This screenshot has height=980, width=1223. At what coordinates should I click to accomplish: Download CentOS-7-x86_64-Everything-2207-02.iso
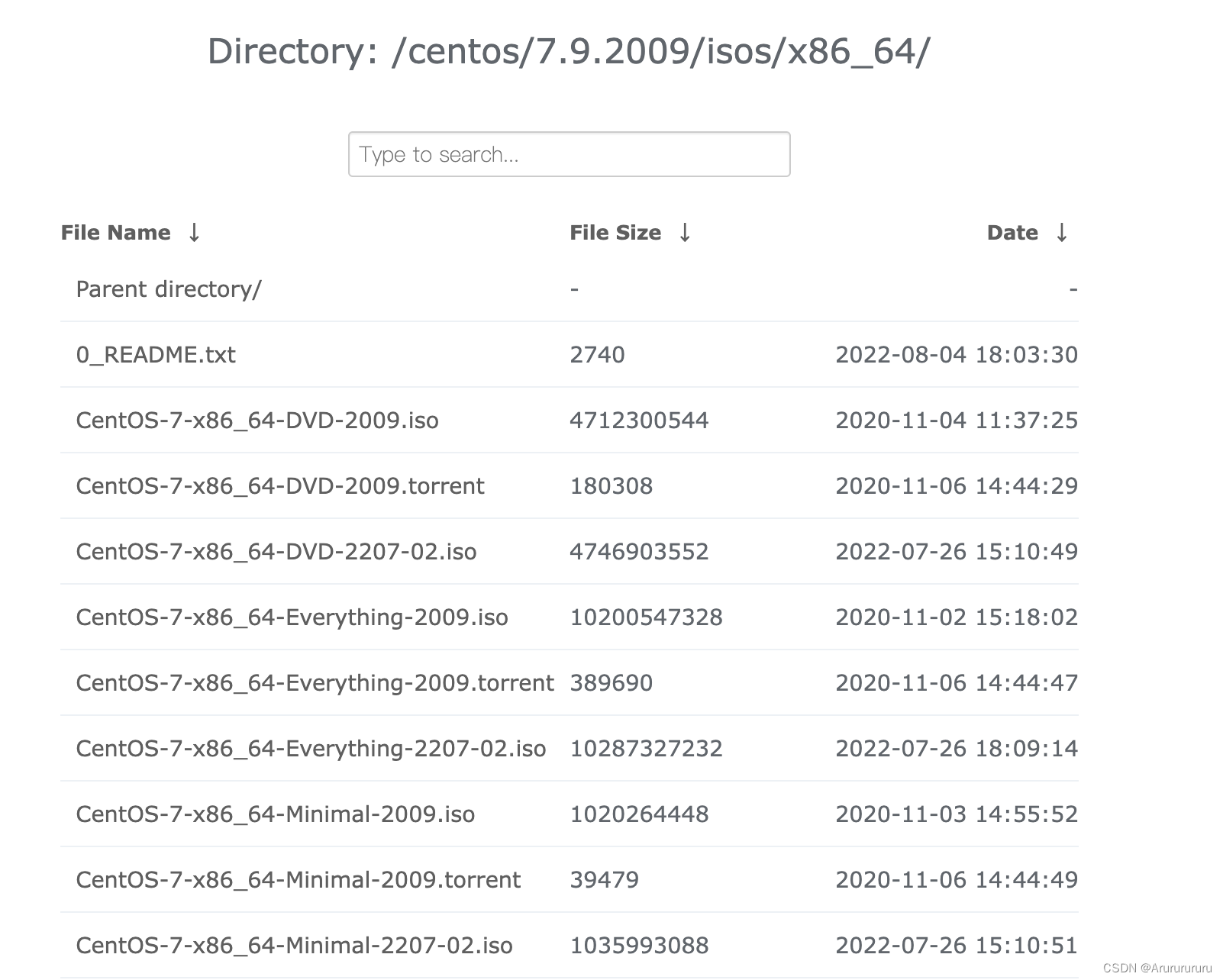tap(311, 749)
